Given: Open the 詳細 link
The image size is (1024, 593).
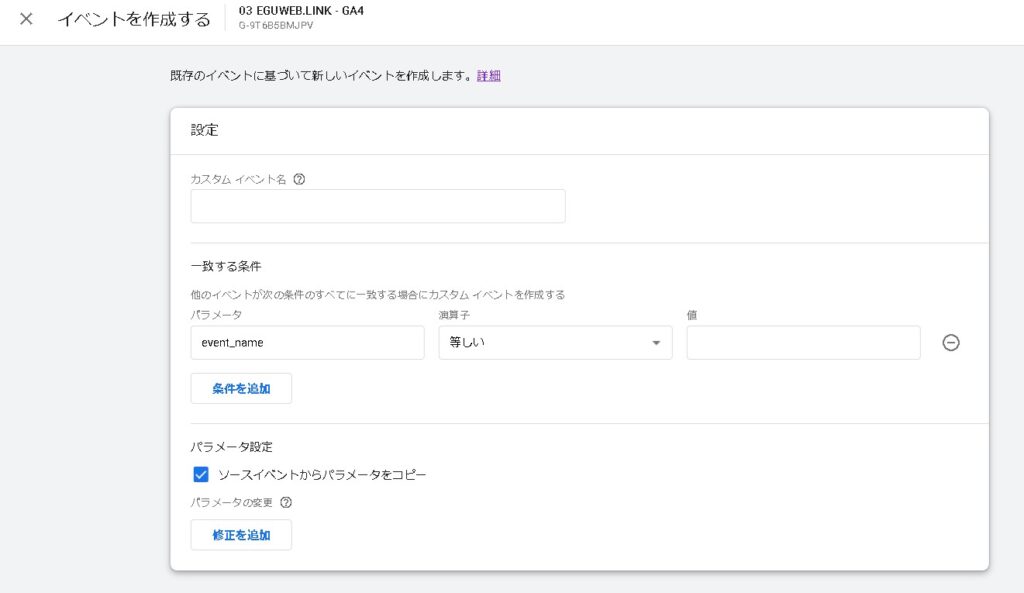Looking at the screenshot, I should click(488, 75).
